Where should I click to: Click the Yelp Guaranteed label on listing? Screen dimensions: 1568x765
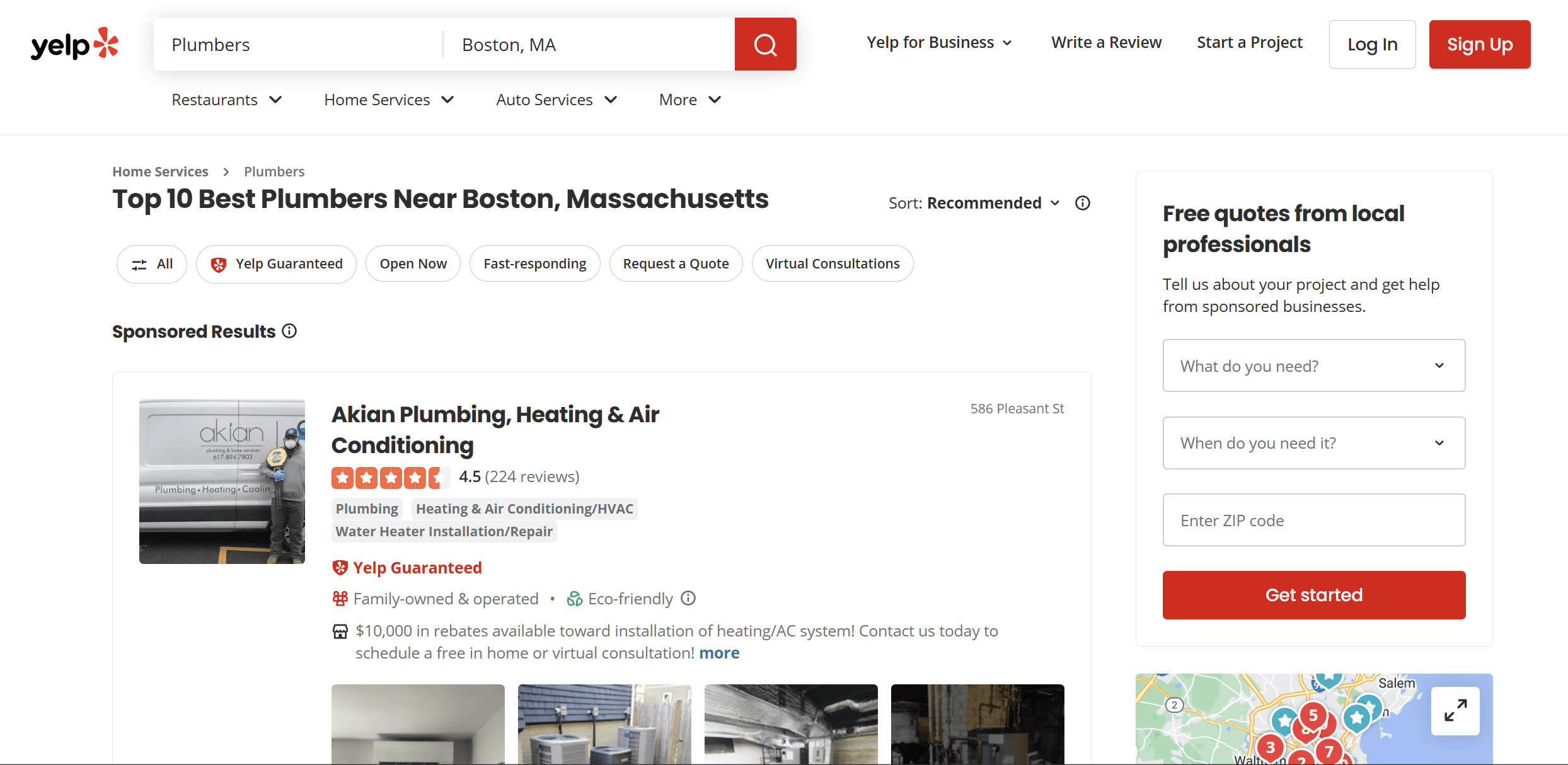[417, 568]
